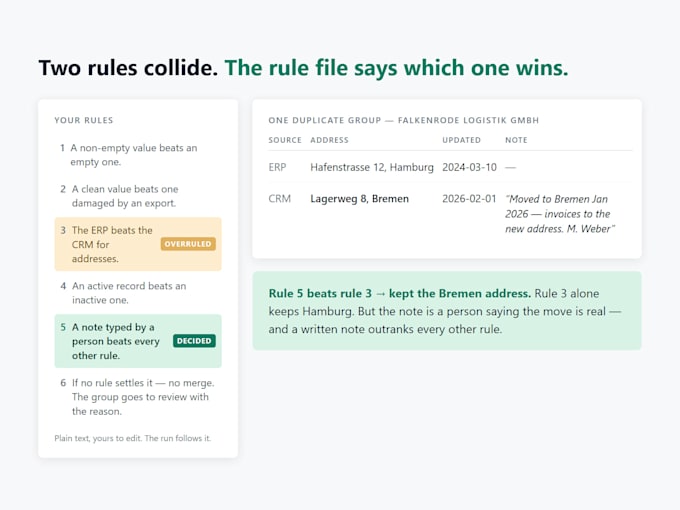Click the Hafenstrasse 12, Hamburg address
680x510 pixels.
[x=372, y=167]
